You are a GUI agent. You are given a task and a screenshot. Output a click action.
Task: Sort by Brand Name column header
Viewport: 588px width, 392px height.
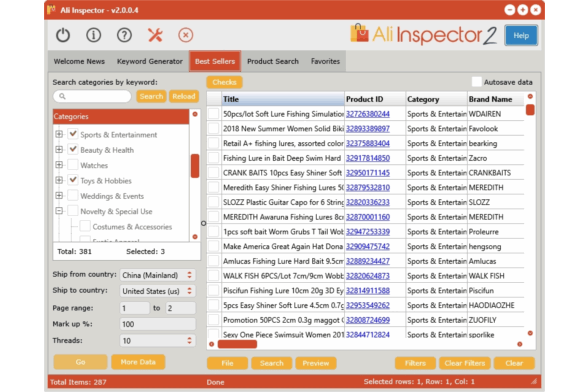(496, 99)
